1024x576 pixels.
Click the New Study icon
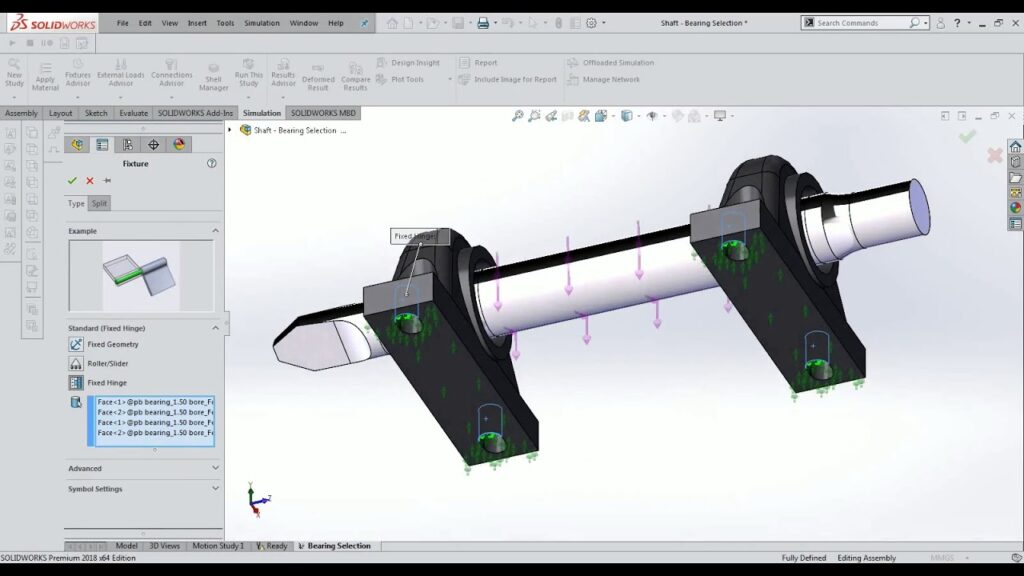coord(14,72)
